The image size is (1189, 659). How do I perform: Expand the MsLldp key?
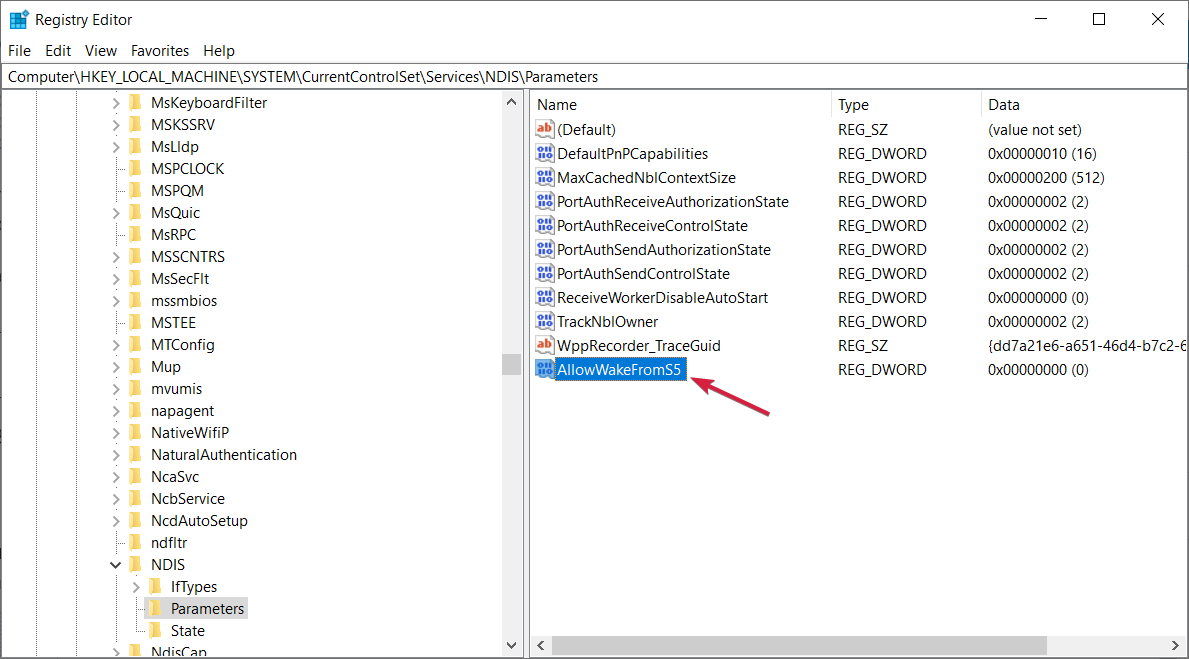[115, 146]
